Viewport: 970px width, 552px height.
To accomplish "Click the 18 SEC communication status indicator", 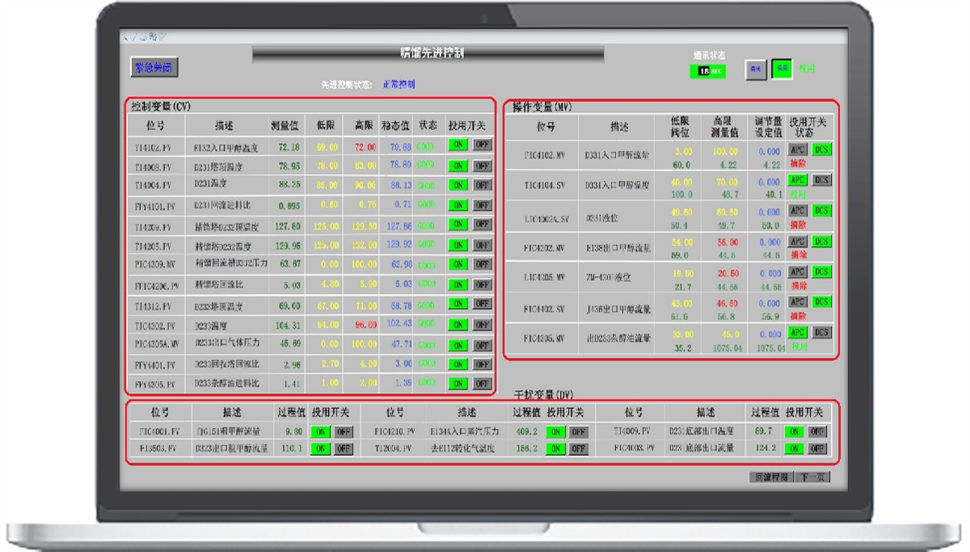I will [x=708, y=71].
